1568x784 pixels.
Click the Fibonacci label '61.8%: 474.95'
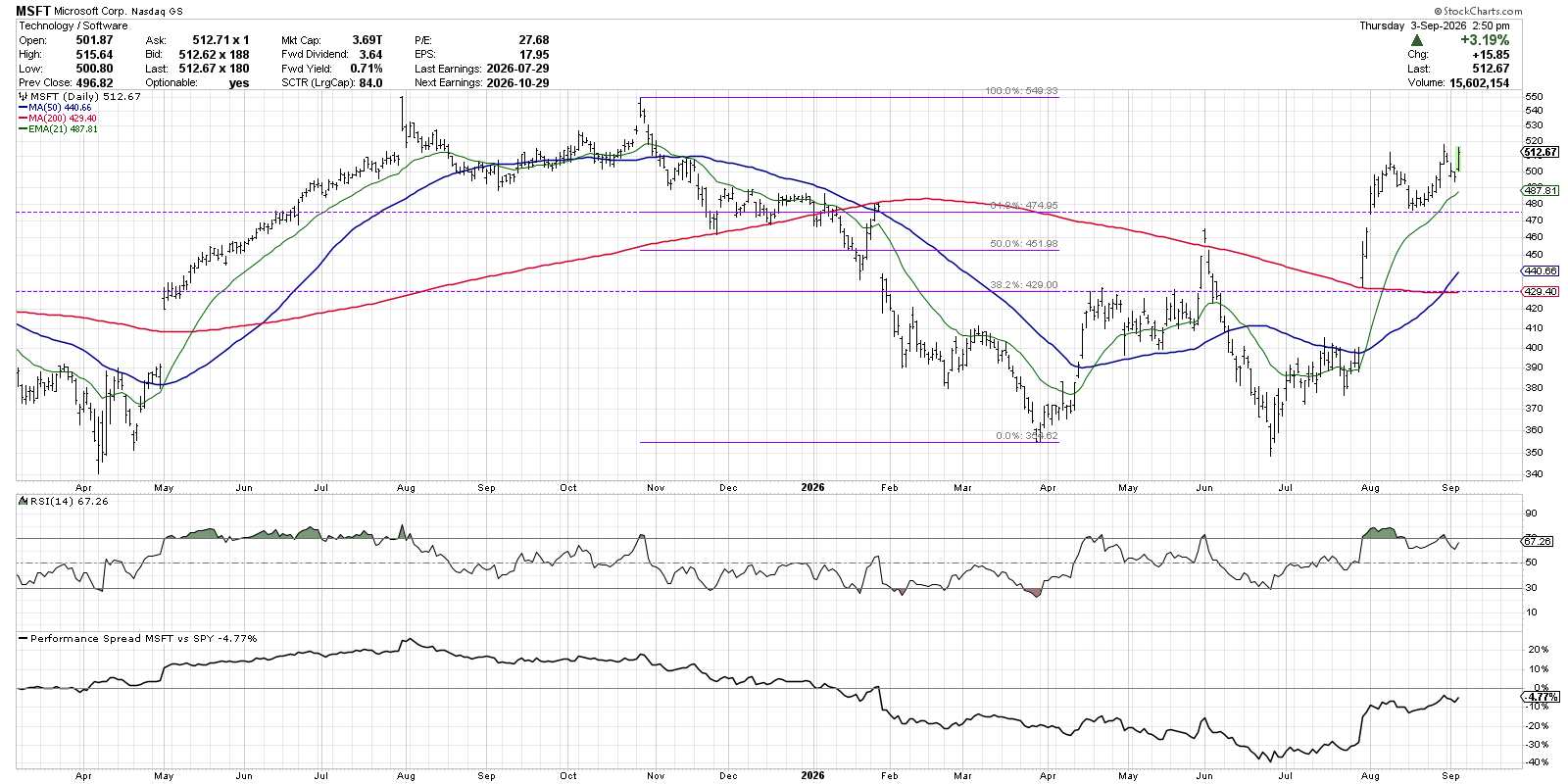[1024, 206]
